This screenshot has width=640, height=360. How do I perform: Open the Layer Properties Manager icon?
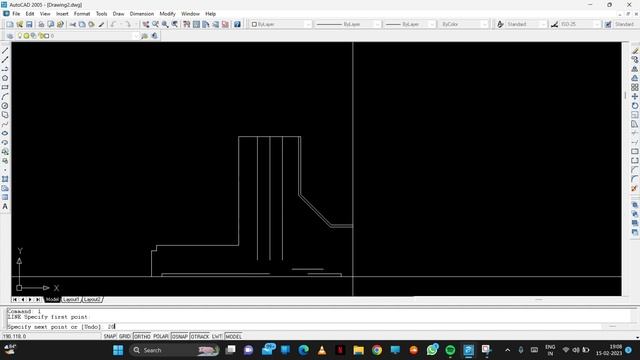pos(10,36)
